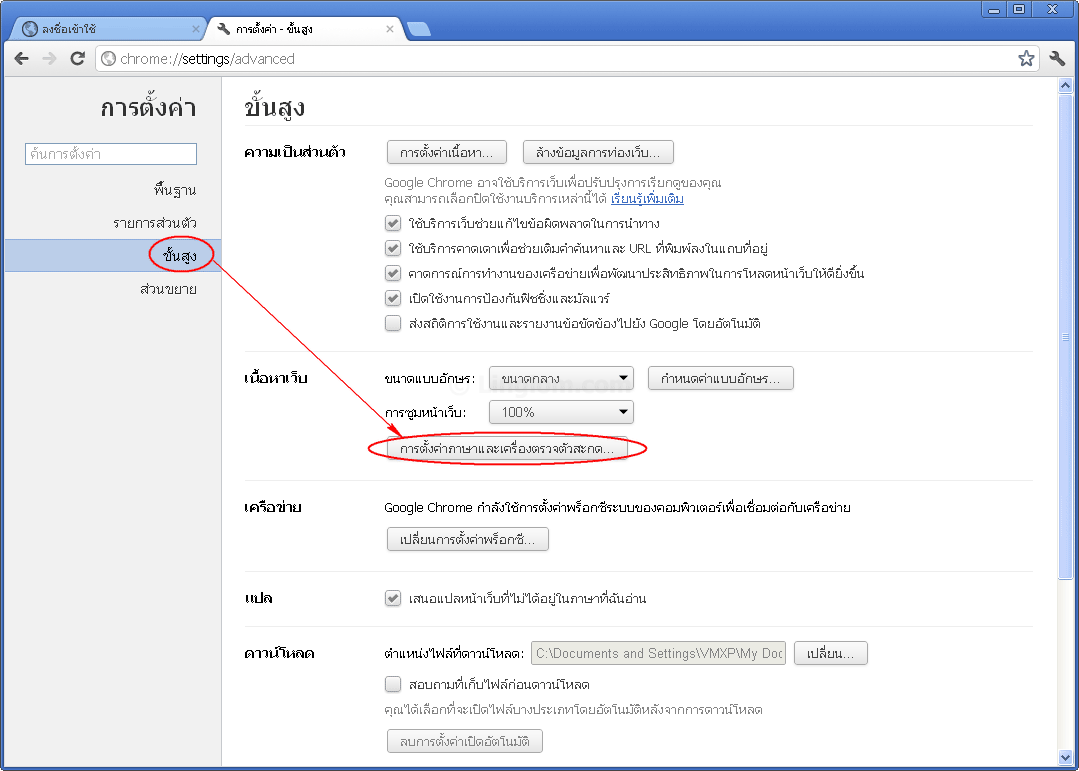This screenshot has height=771, width=1079.
Task: Click the เรียนรู้เพิ่มเติม link
Action: click(x=647, y=199)
